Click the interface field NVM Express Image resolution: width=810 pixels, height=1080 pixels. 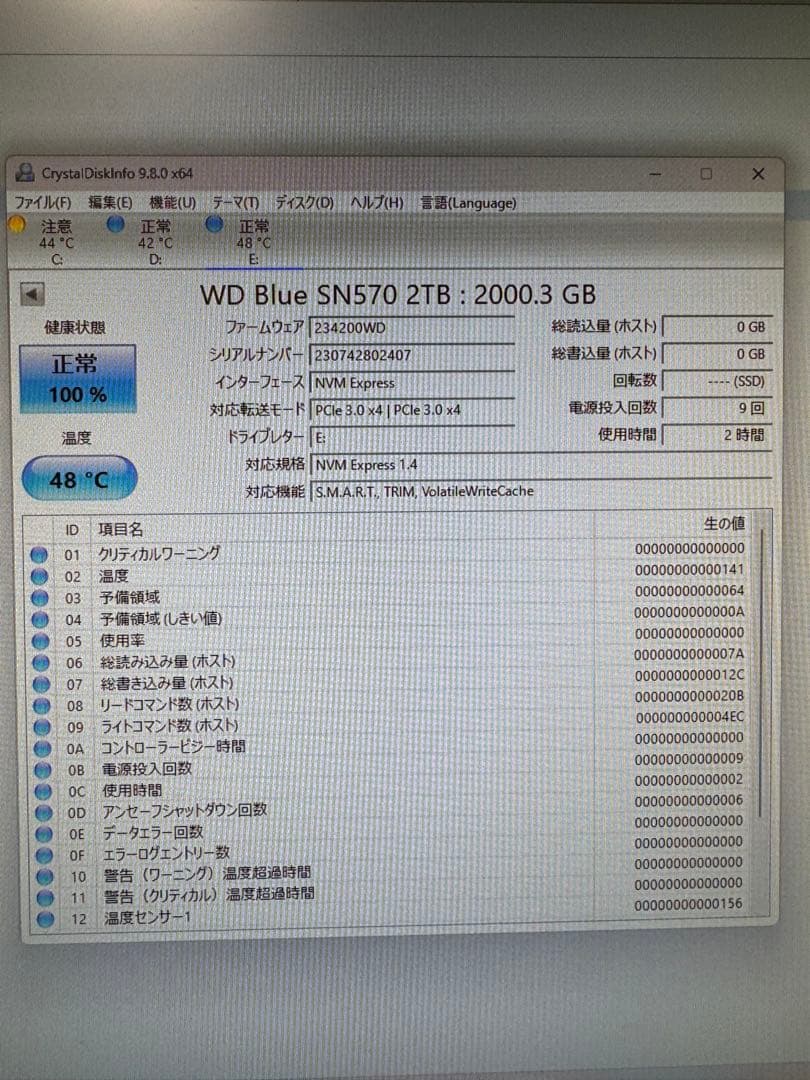pyautogui.click(x=412, y=383)
